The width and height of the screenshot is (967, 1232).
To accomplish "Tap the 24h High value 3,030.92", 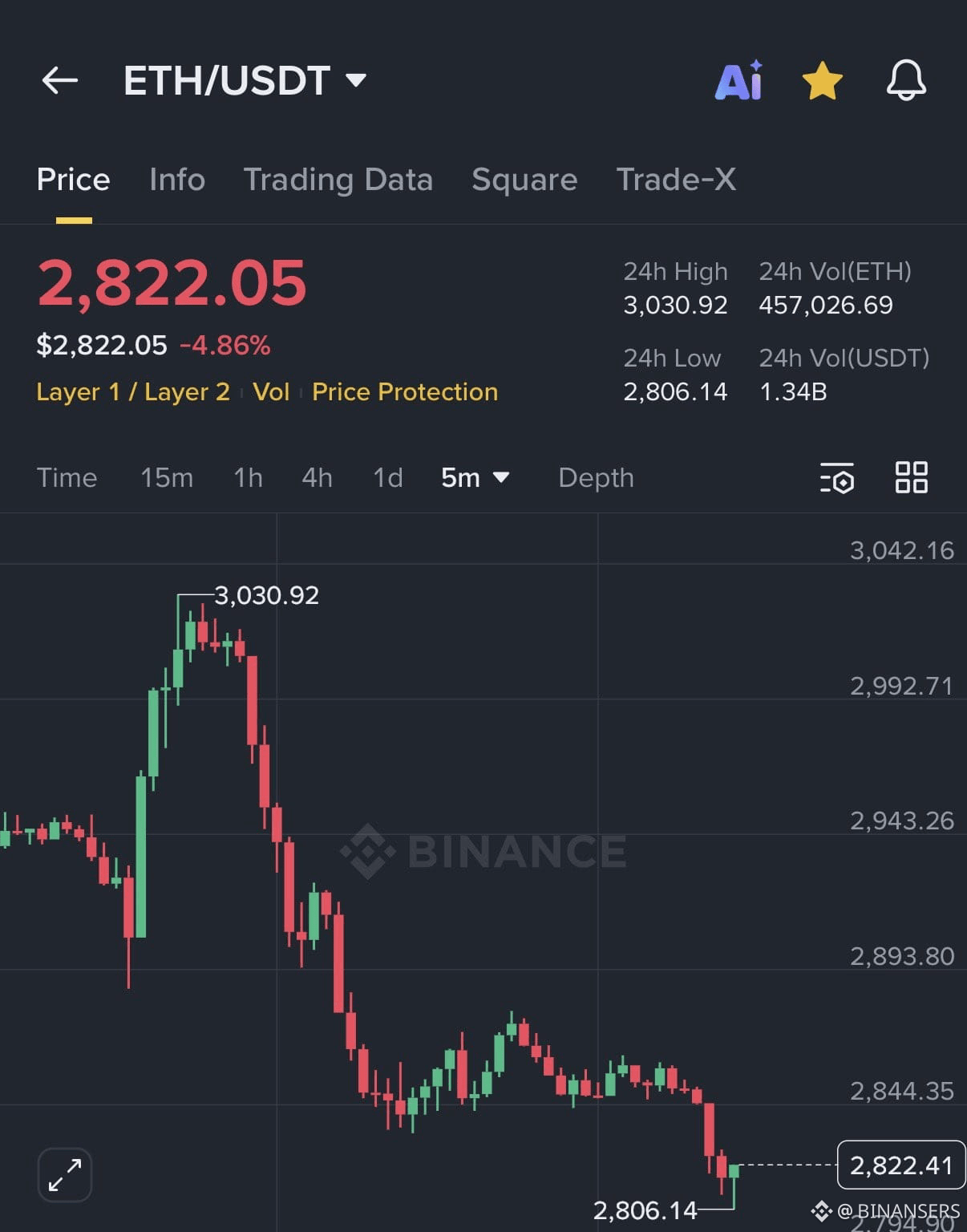I will [676, 305].
